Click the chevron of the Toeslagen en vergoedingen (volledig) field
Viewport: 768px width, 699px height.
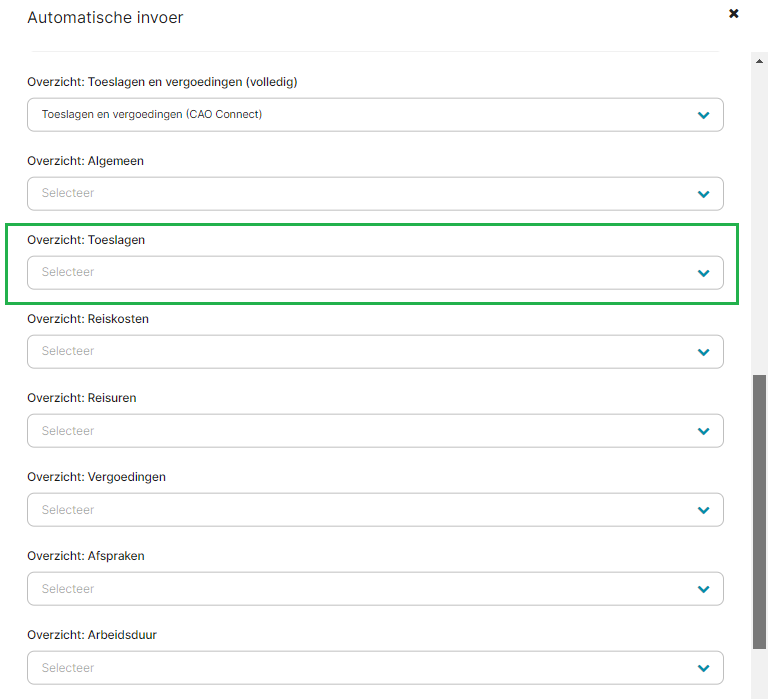coord(703,115)
